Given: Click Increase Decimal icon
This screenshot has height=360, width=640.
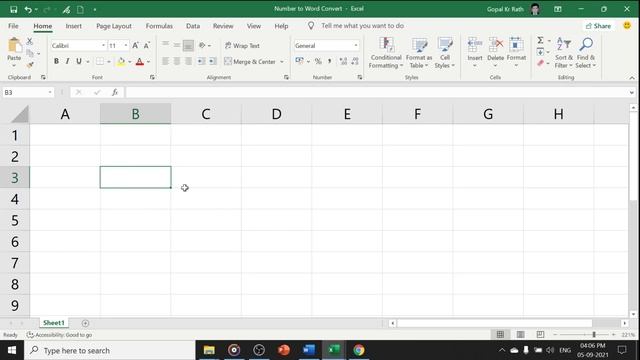Looking at the screenshot, I should pyautogui.click(x=343, y=61).
